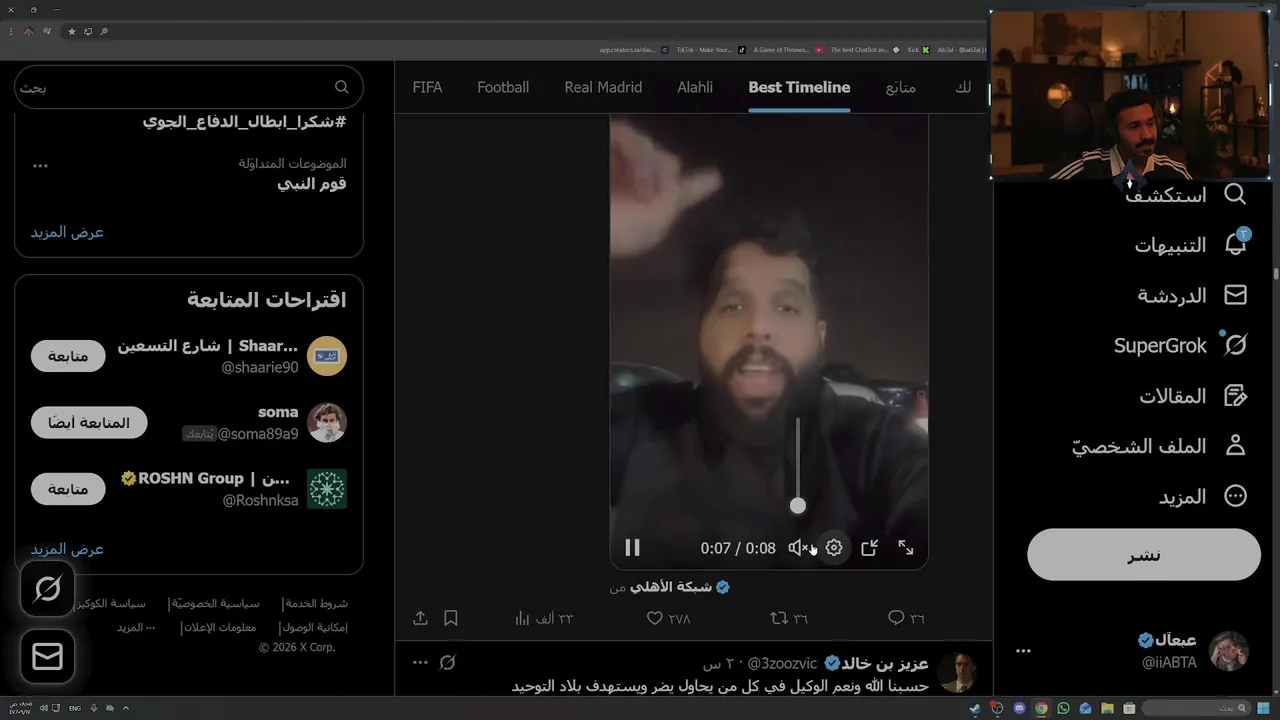Expand the video to fullscreen
The image size is (1280, 720).
[x=906, y=548]
